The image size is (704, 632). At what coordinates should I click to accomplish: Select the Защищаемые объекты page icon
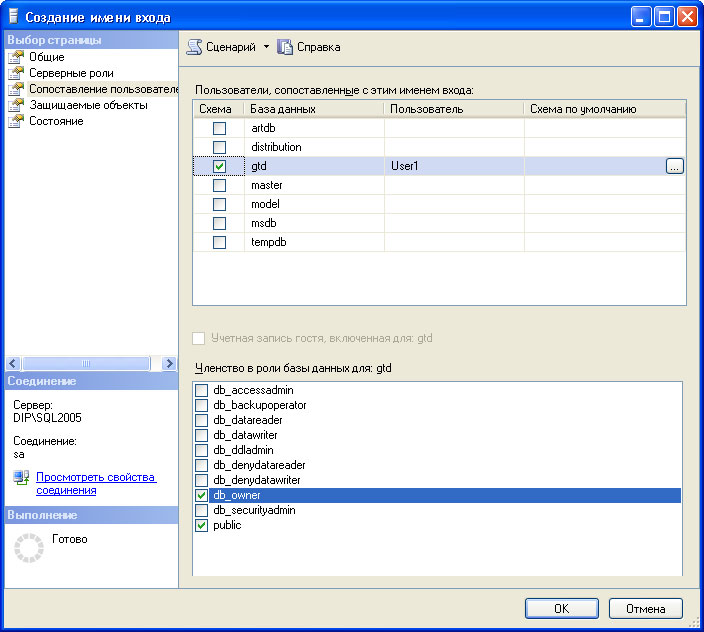16,105
